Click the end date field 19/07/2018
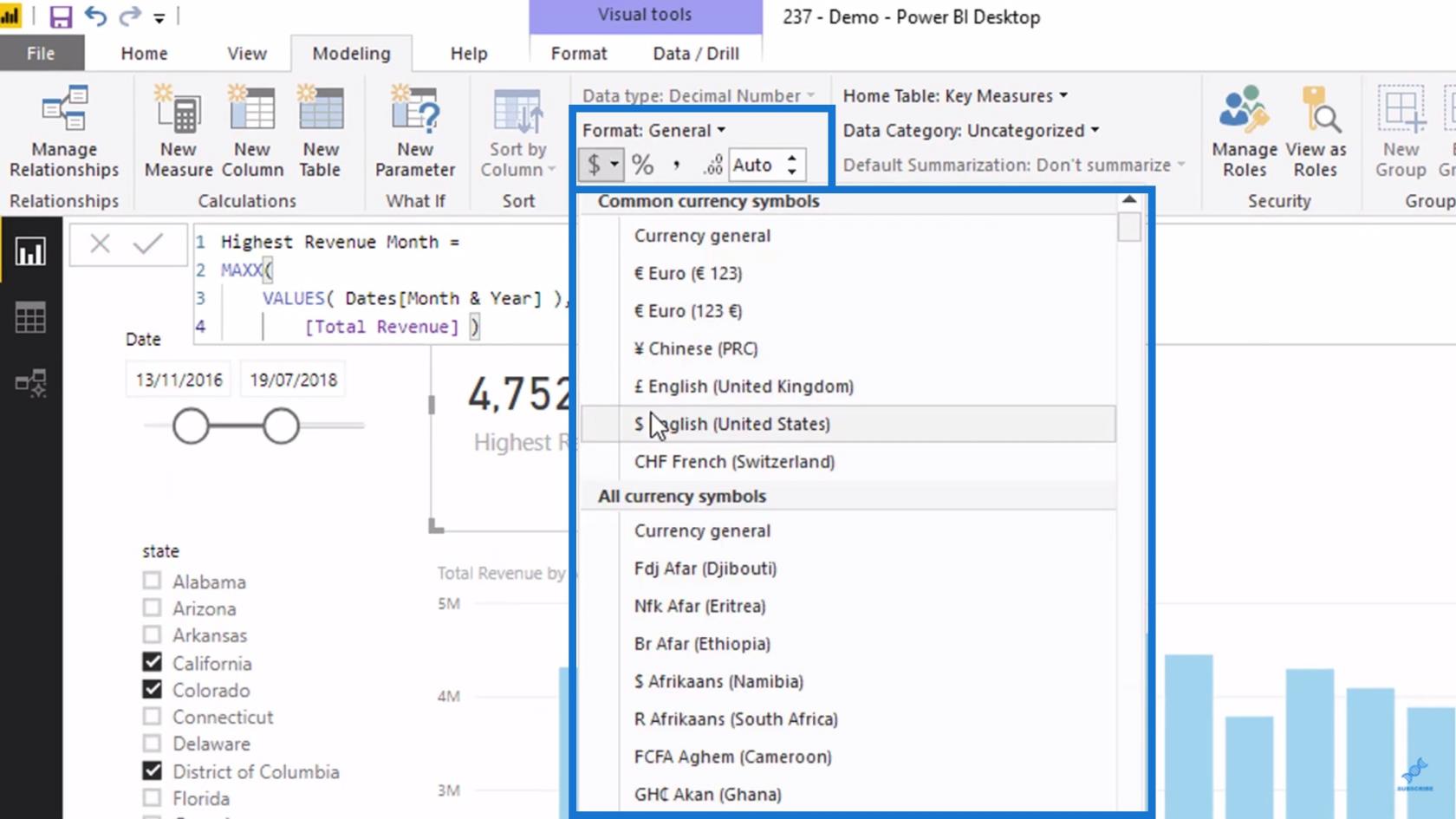 [293, 380]
